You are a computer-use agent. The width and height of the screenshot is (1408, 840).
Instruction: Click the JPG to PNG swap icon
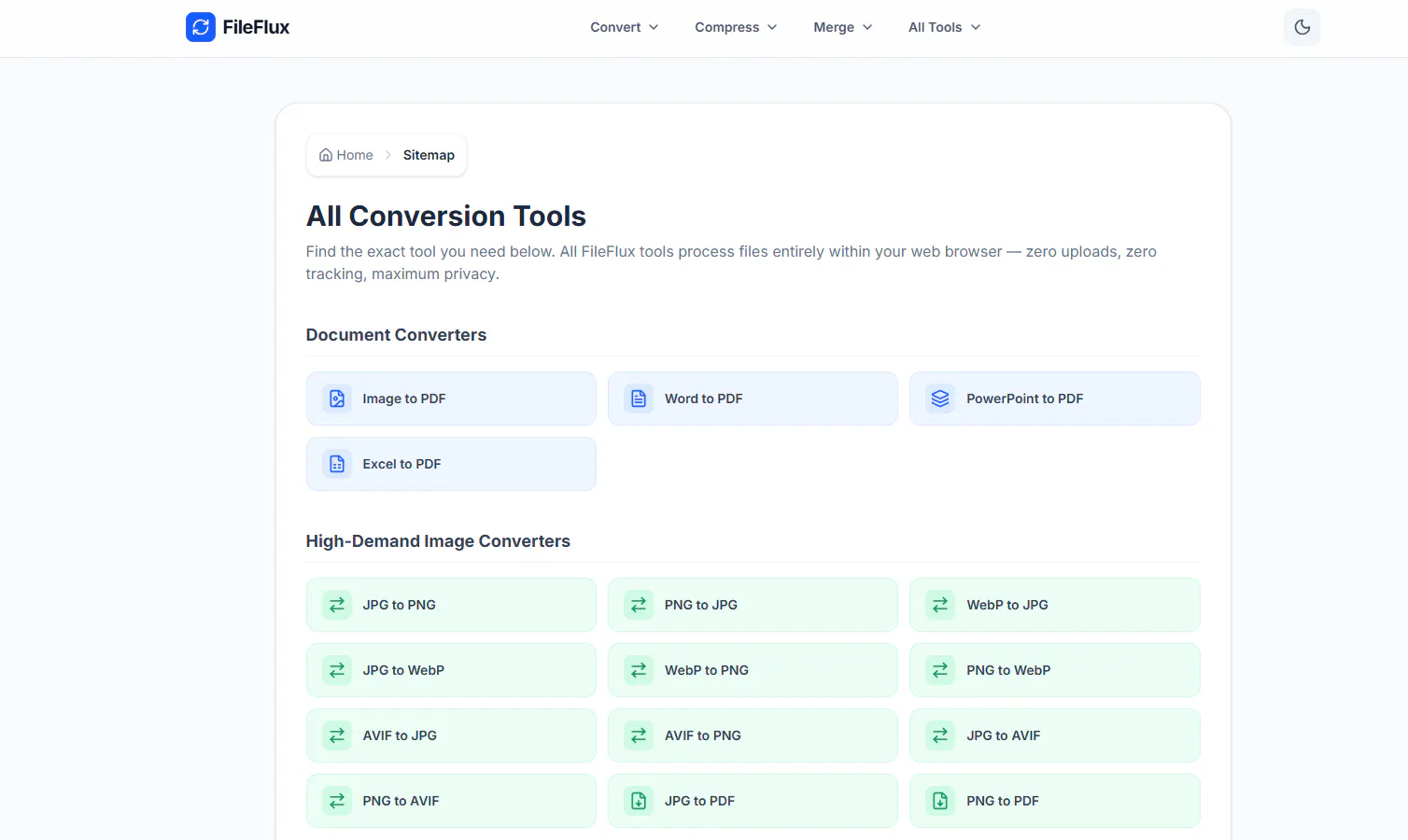(x=337, y=605)
